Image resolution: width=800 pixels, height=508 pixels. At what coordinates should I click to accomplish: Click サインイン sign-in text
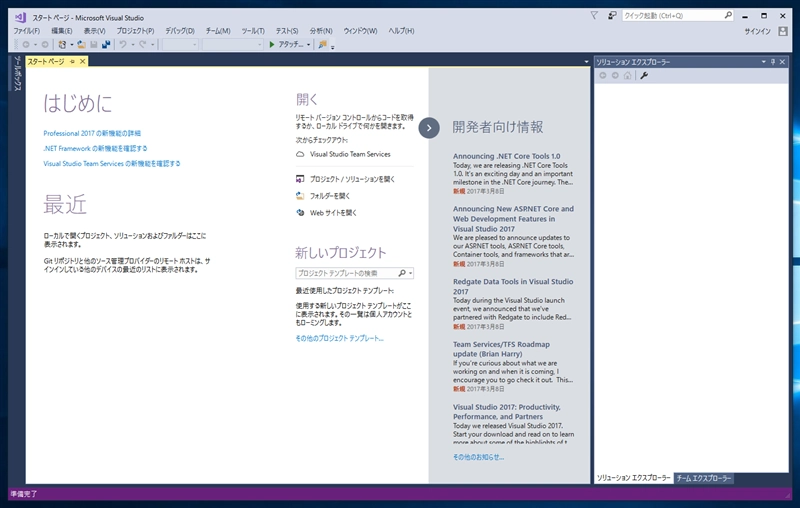757,32
